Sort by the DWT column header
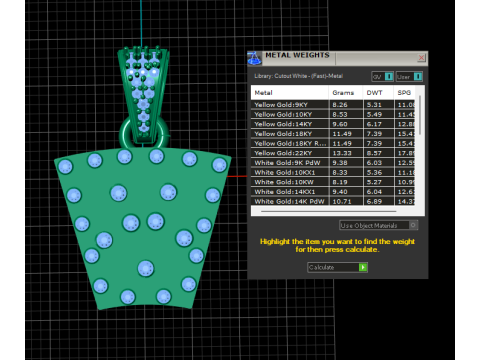The image size is (480, 360). pos(378,93)
